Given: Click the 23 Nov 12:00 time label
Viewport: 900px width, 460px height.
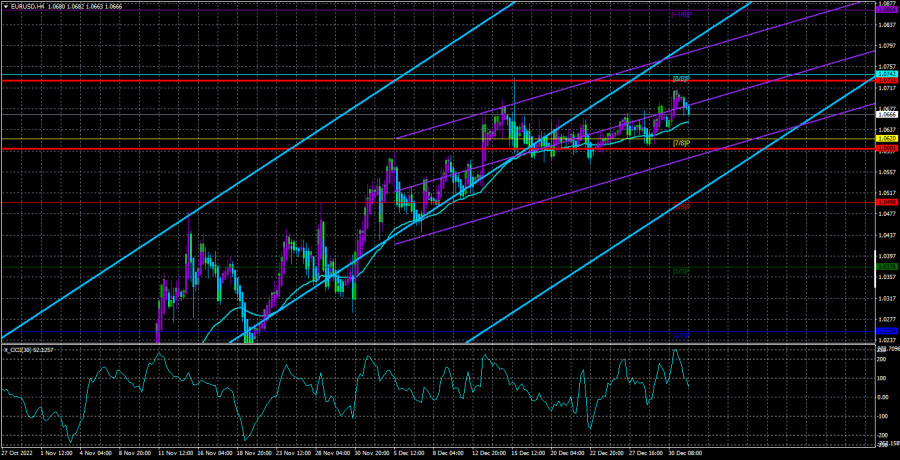Looking at the screenshot, I should (x=292, y=455).
